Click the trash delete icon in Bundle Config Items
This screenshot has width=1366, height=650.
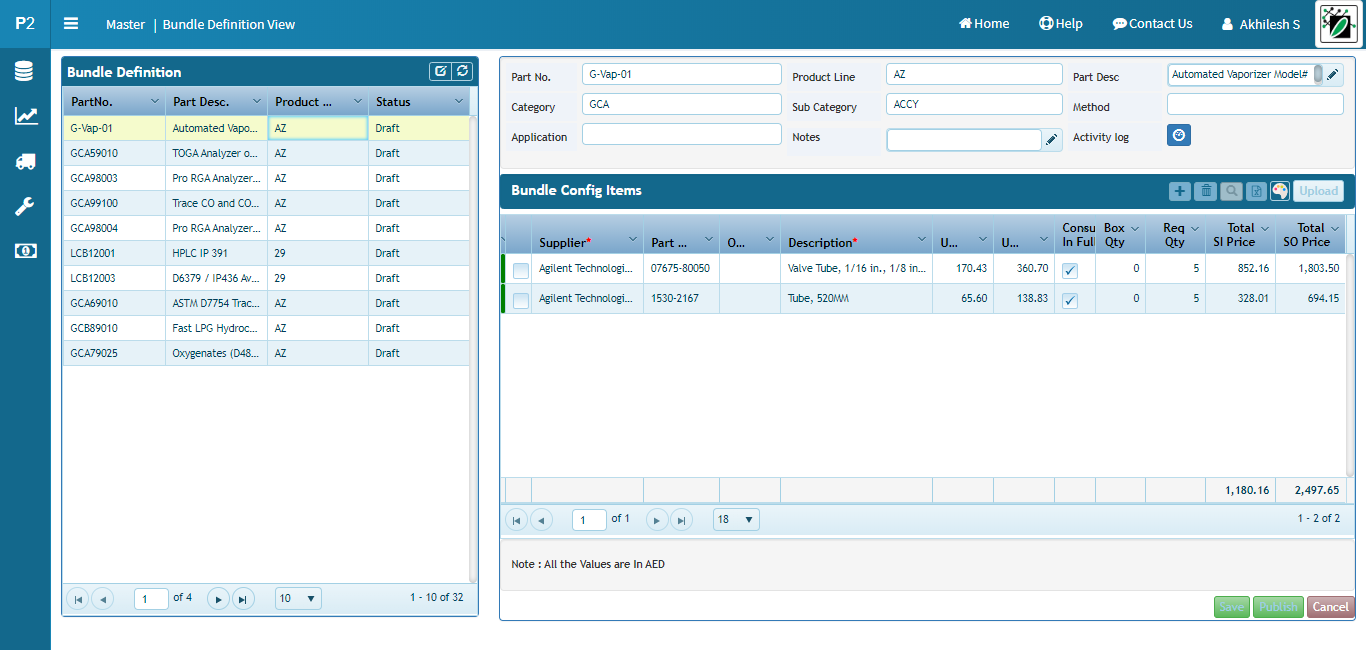[1206, 191]
